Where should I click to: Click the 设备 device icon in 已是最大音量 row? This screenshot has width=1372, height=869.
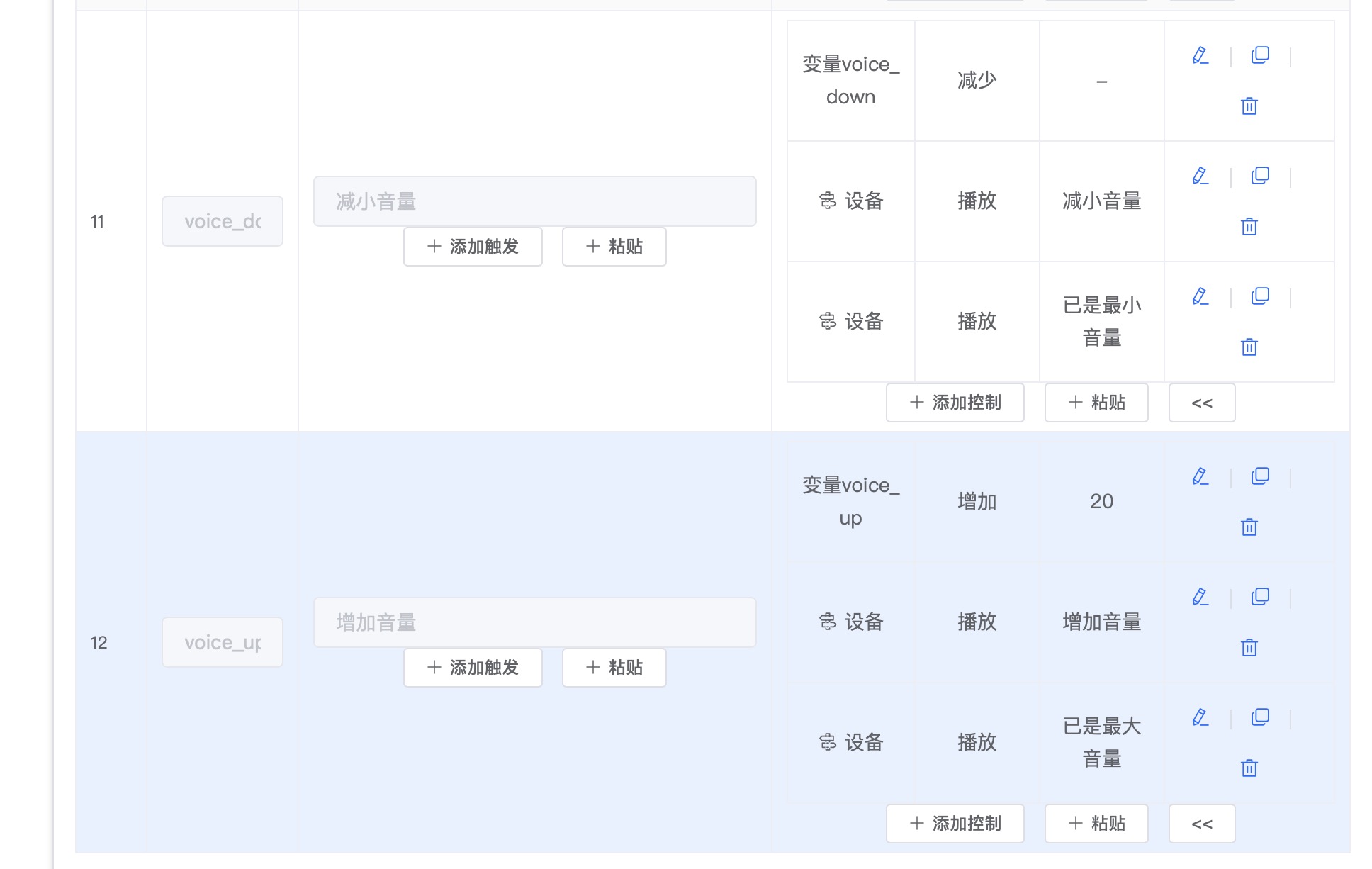(827, 742)
